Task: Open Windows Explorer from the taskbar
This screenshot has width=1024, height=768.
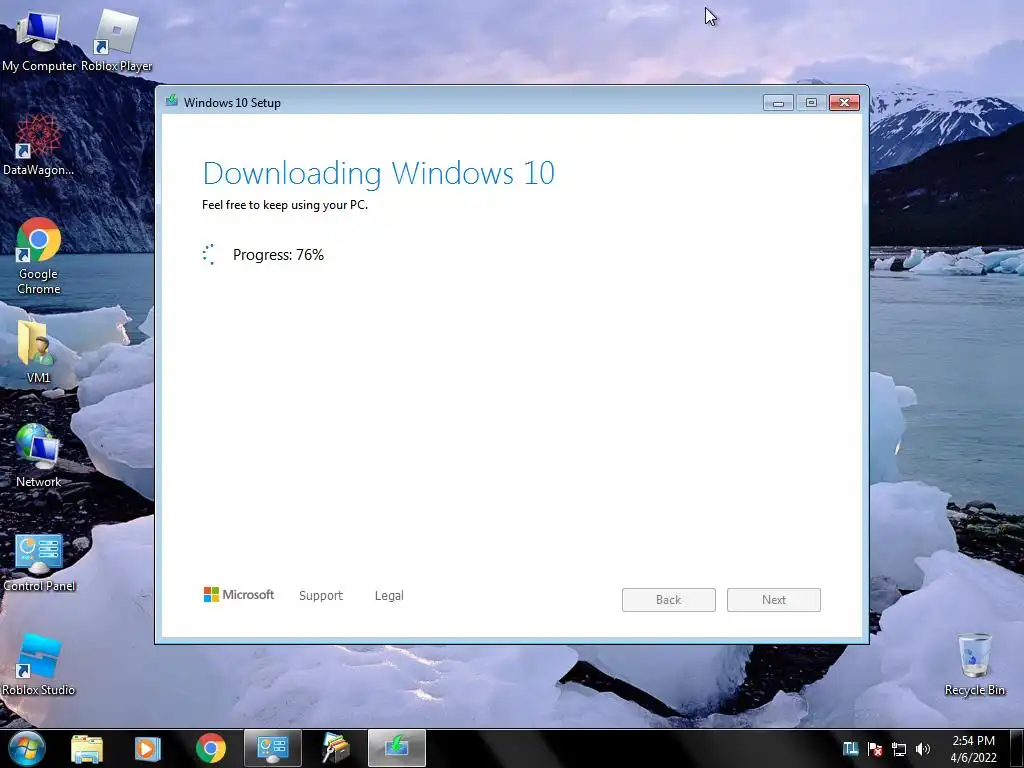Action: click(x=87, y=748)
